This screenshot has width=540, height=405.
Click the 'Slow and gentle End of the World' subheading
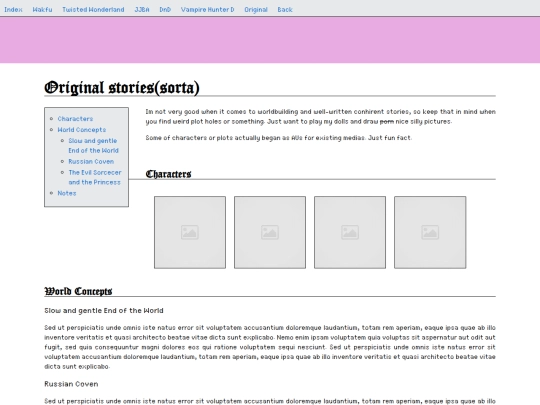[104, 311]
